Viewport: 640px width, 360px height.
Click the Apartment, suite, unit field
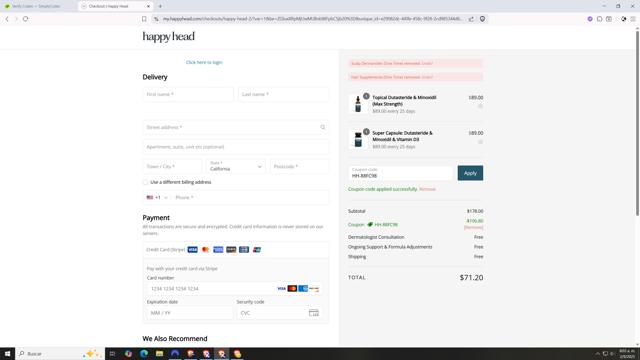tap(236, 147)
